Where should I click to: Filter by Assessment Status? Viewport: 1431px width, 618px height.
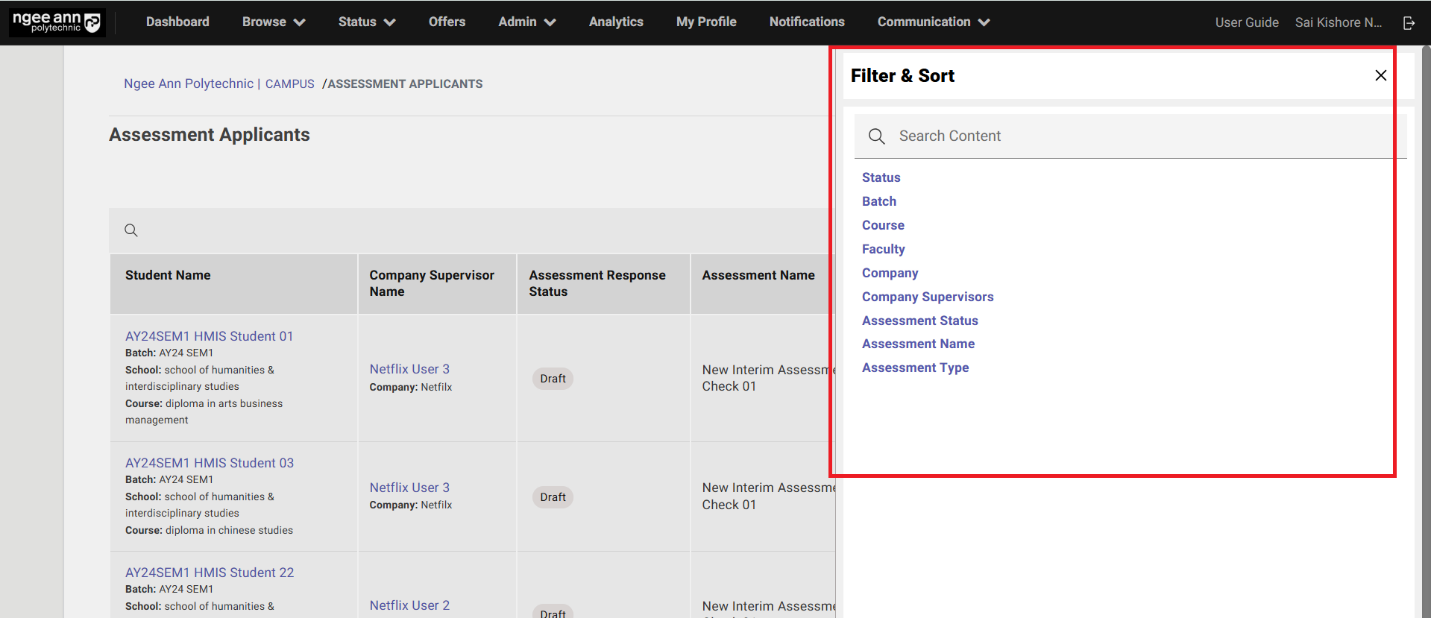(x=919, y=320)
